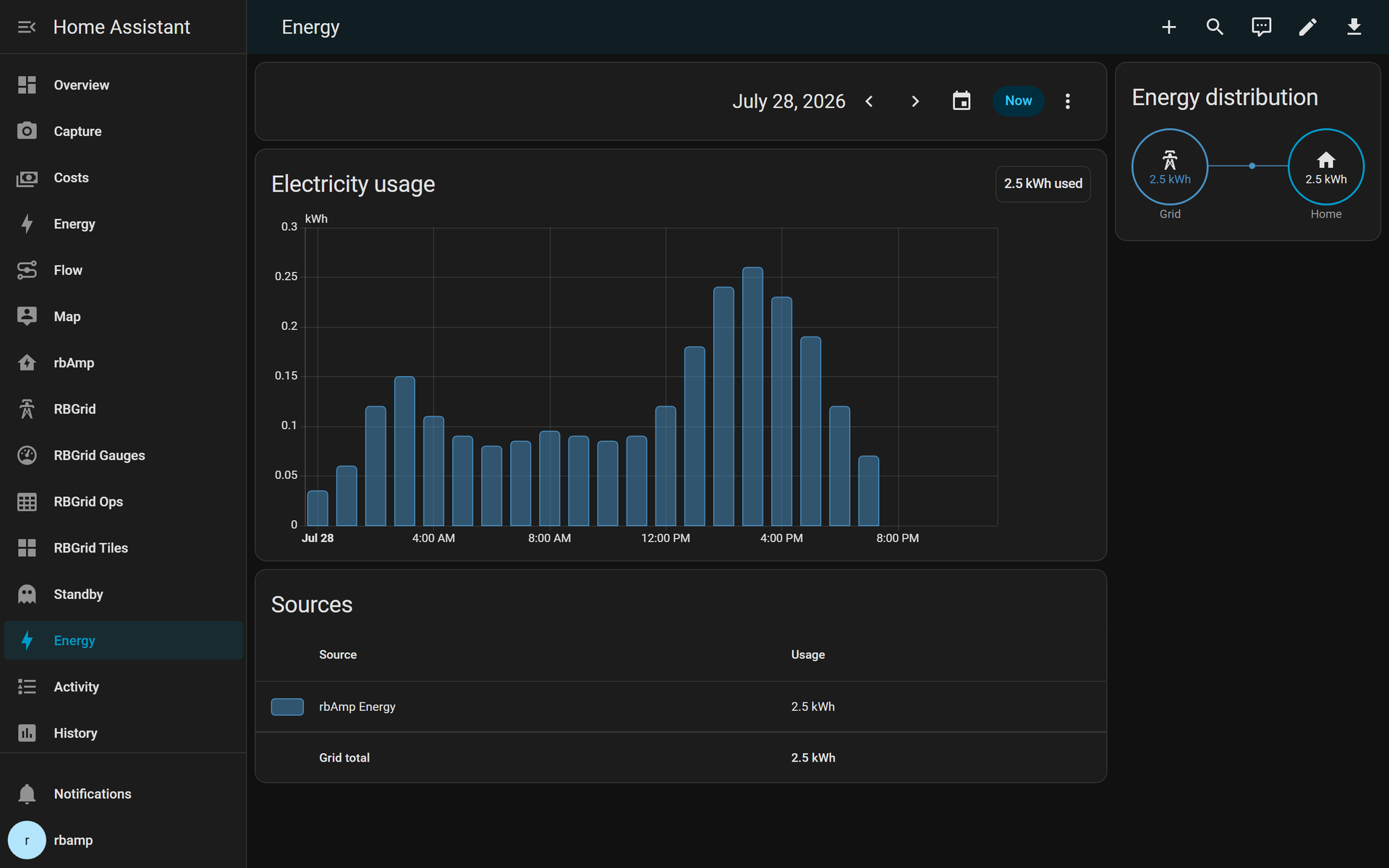
Task: Open the History chart icon
Action: click(x=27, y=733)
